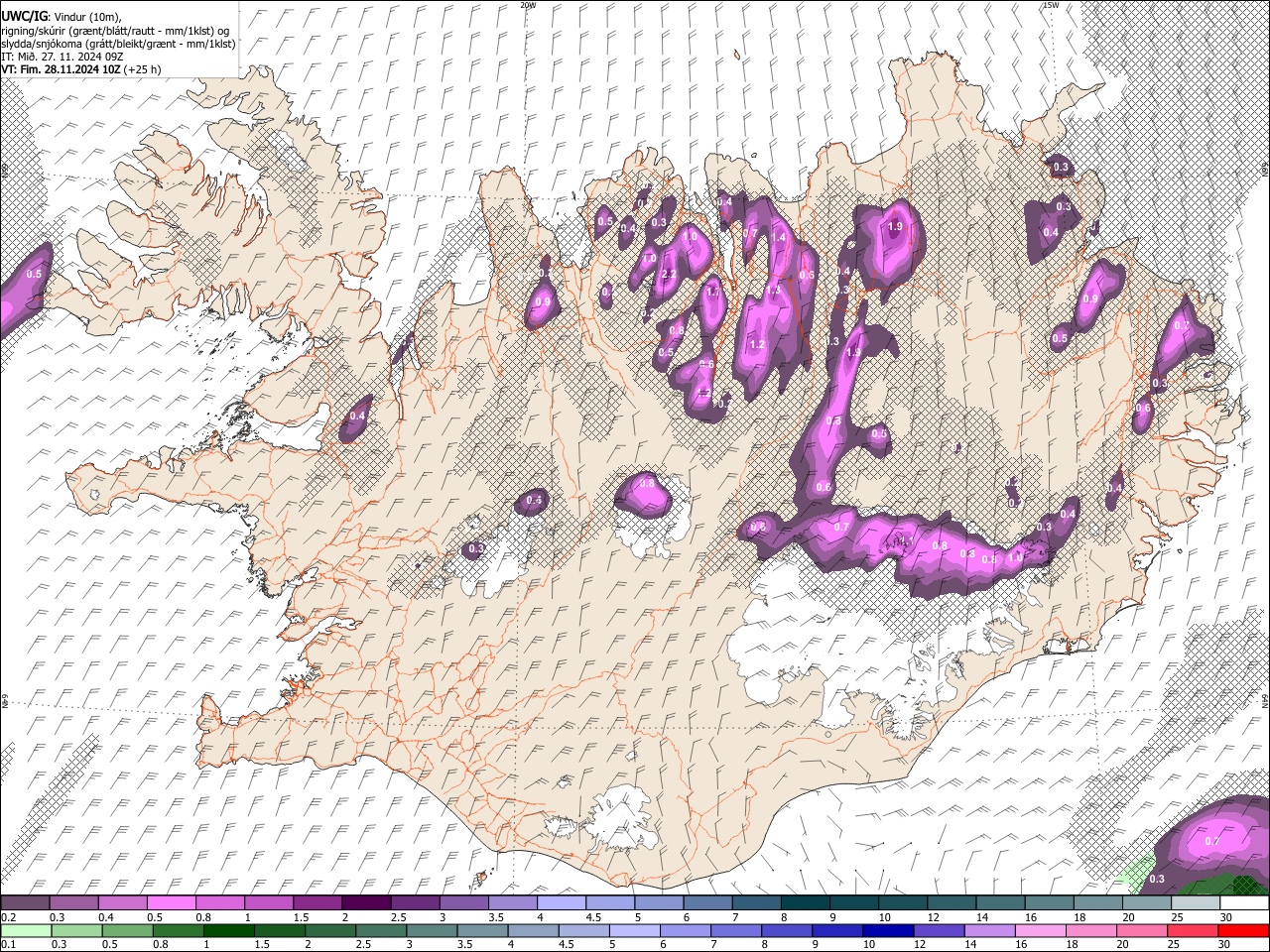Click the 'rigning/skúrir' rain legend description line
Viewport: 1270px width, 952px height.
point(115,30)
